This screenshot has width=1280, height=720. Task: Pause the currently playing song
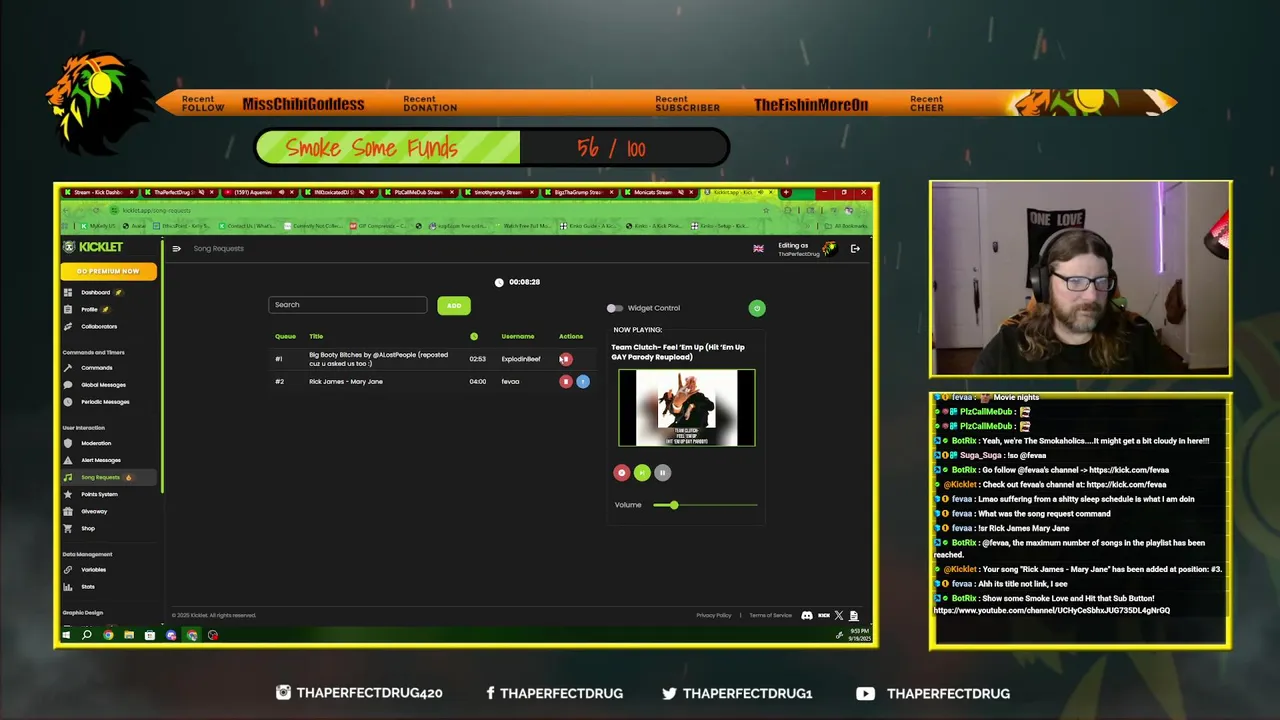pyautogui.click(x=662, y=473)
